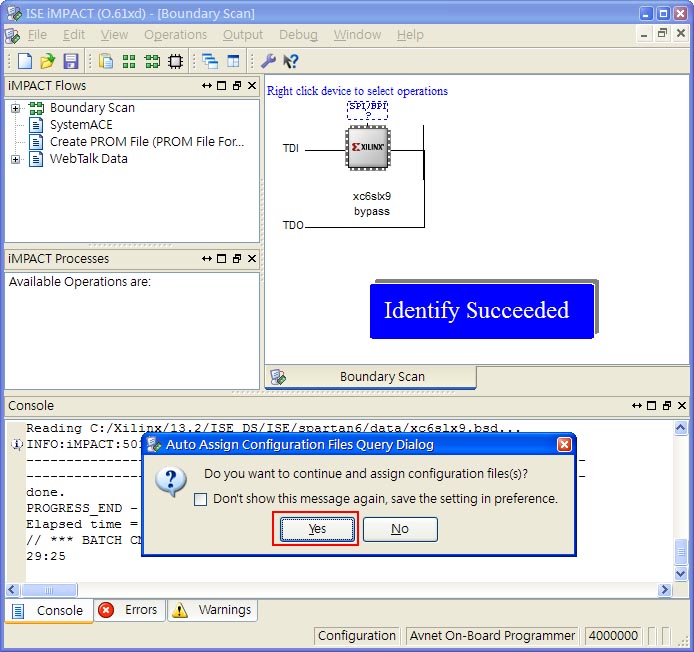Click the chip device toolbar icon
694x652 pixels.
pos(176,61)
